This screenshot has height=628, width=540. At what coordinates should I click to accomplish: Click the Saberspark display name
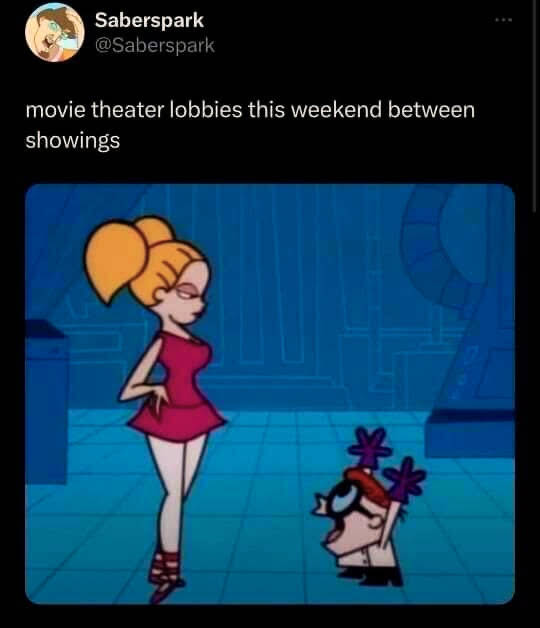pos(149,20)
